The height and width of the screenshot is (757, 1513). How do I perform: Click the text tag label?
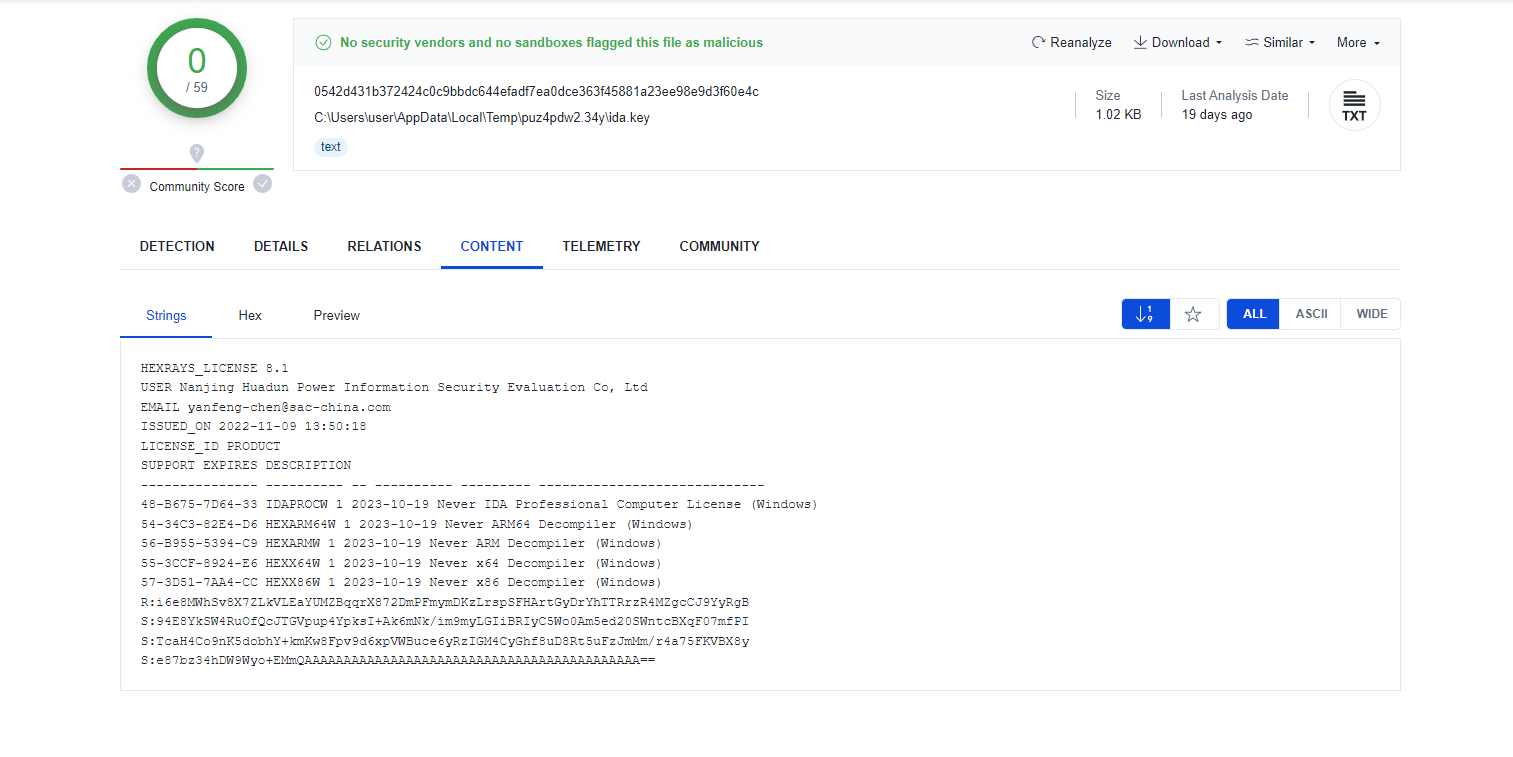point(331,147)
